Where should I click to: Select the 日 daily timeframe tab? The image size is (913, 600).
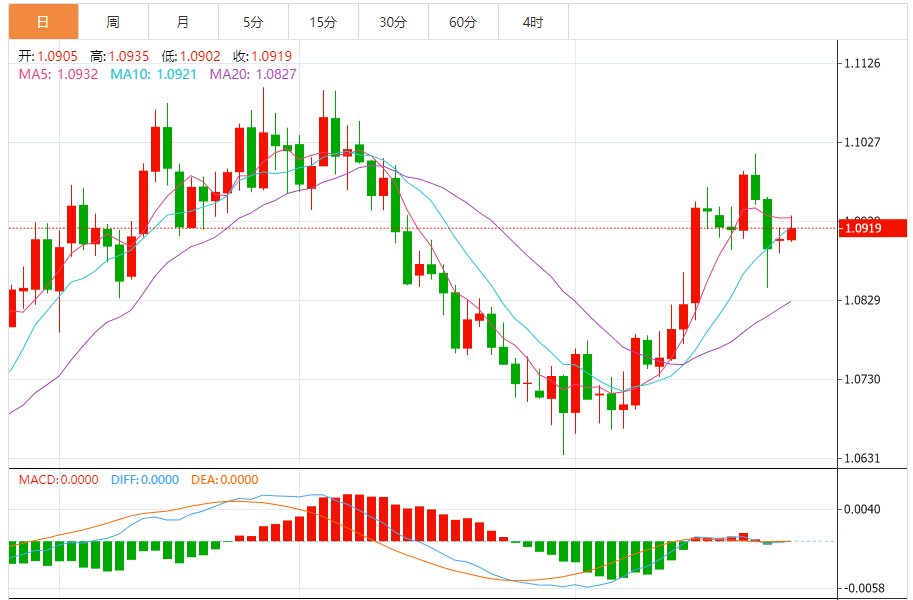pos(43,22)
